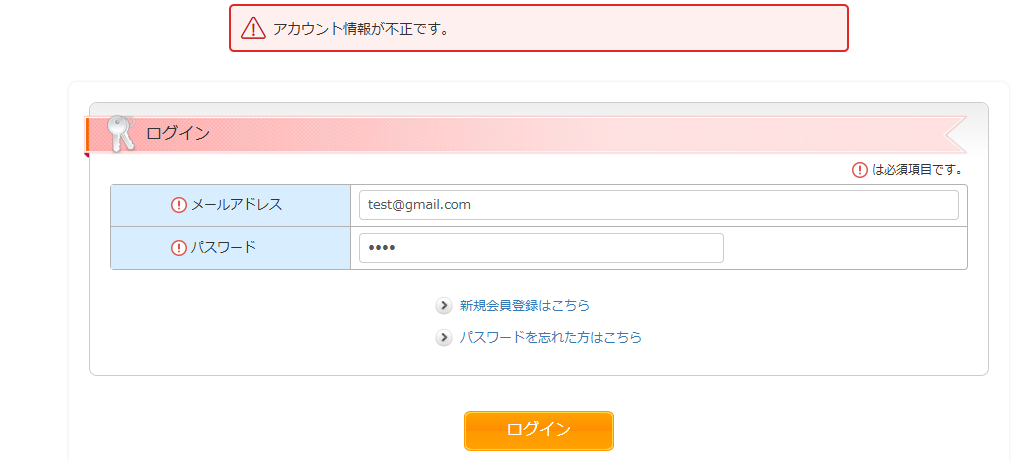Open the 新規会員登録はこちら registration link

coord(525,305)
